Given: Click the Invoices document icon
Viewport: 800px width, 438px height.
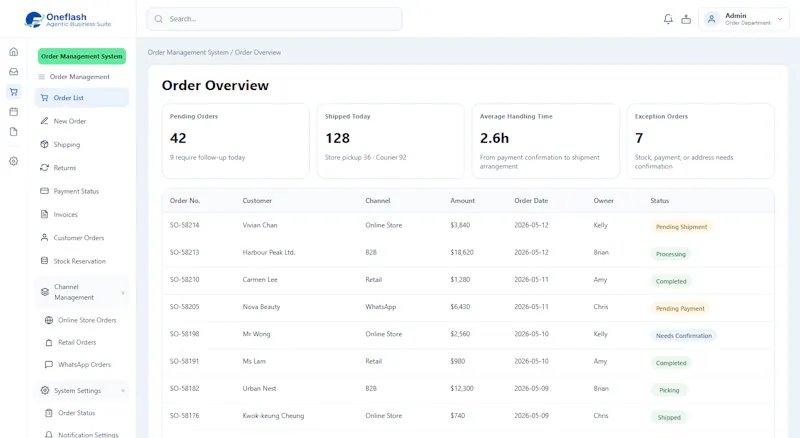Looking at the screenshot, I should tap(44, 214).
